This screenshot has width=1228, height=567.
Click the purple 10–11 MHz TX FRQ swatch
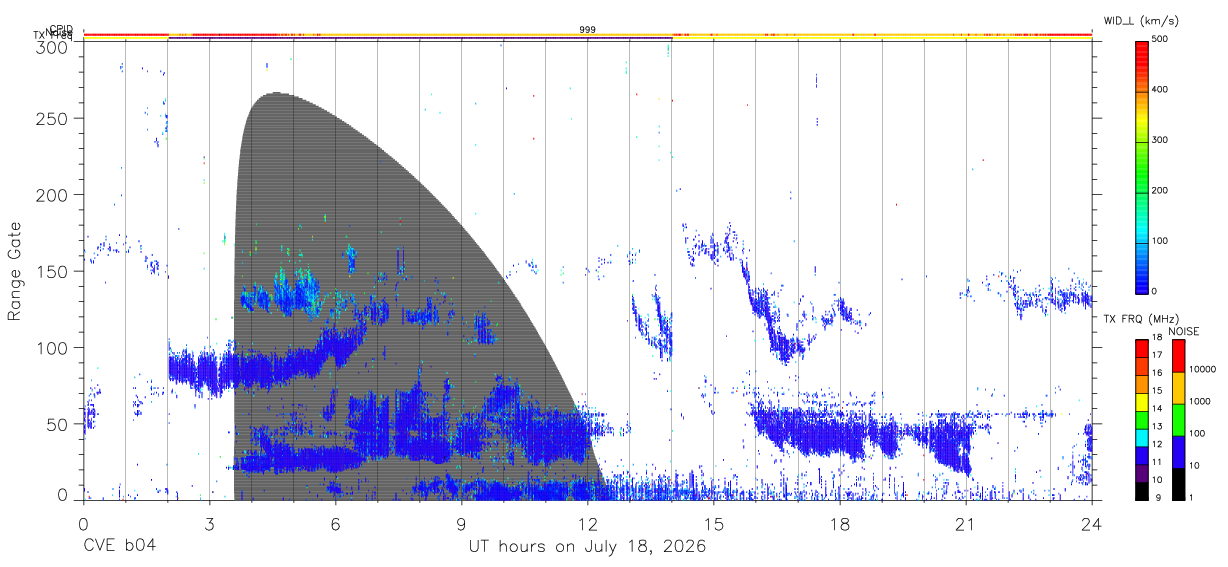[1142, 472]
